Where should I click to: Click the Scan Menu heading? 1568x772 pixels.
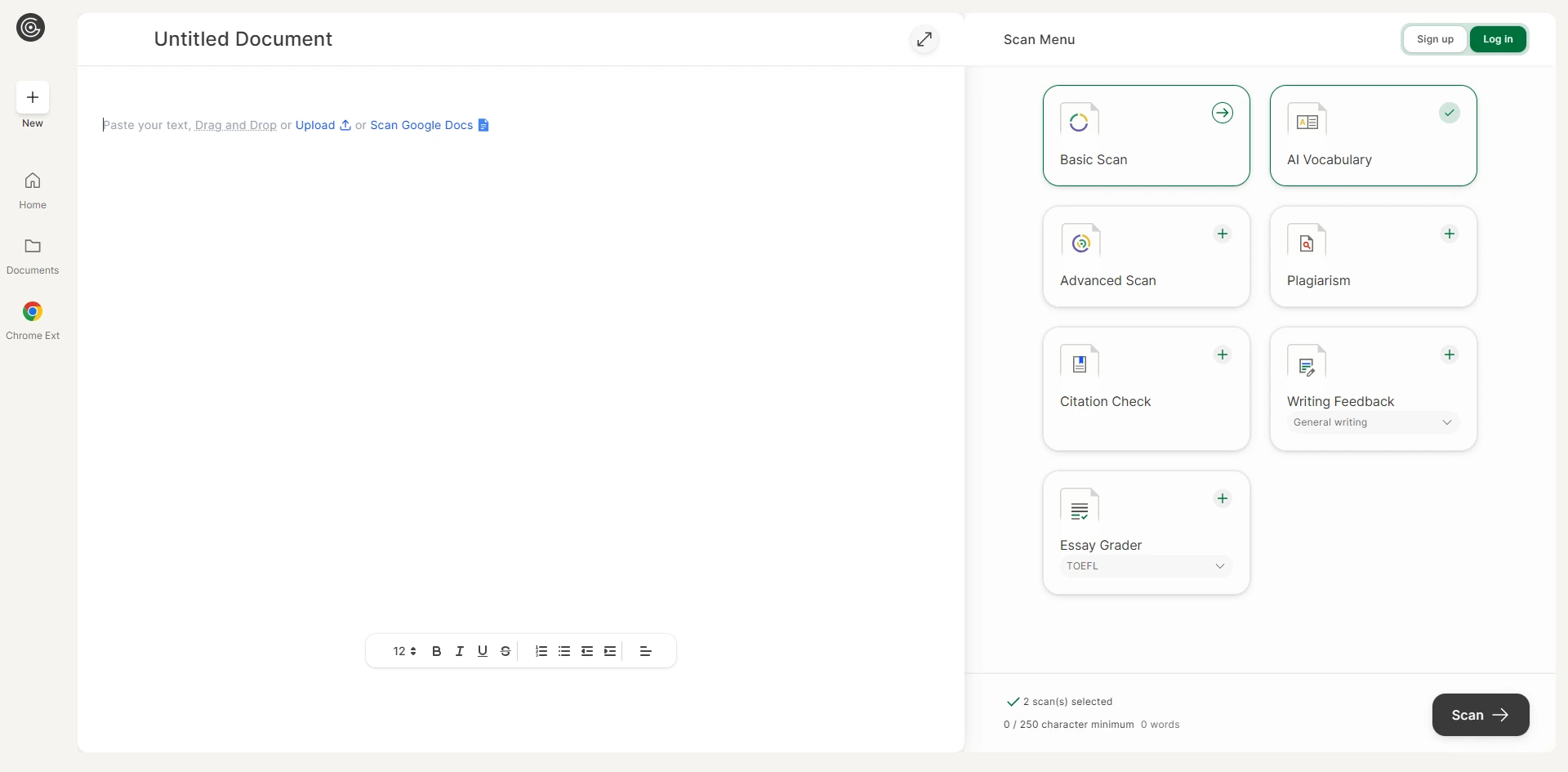pyautogui.click(x=1039, y=39)
